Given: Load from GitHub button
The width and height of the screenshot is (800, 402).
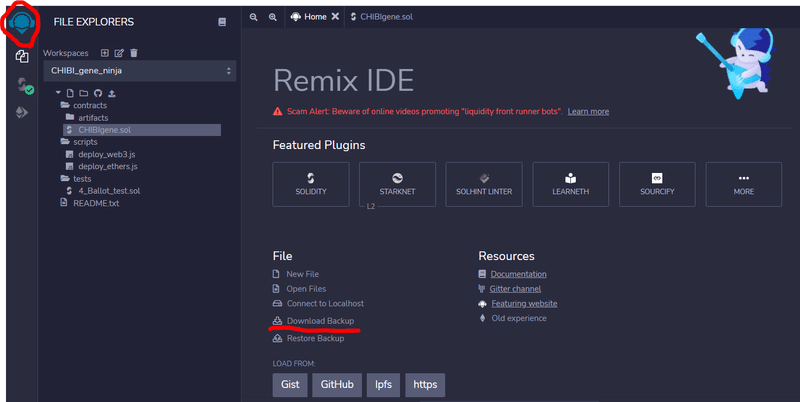Looking at the screenshot, I should click(x=337, y=385).
